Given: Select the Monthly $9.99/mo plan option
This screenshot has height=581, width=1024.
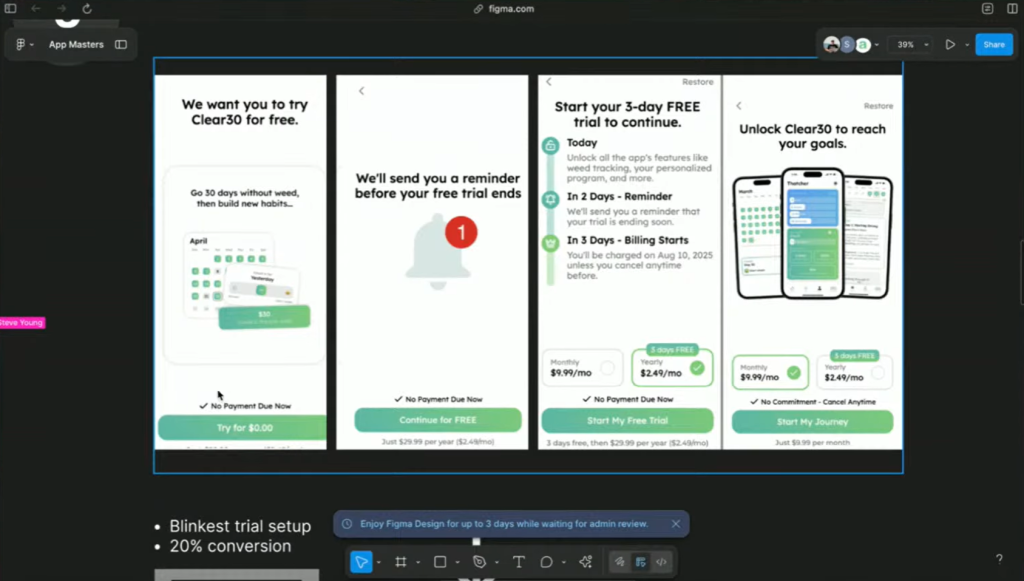Looking at the screenshot, I should [x=582, y=367].
